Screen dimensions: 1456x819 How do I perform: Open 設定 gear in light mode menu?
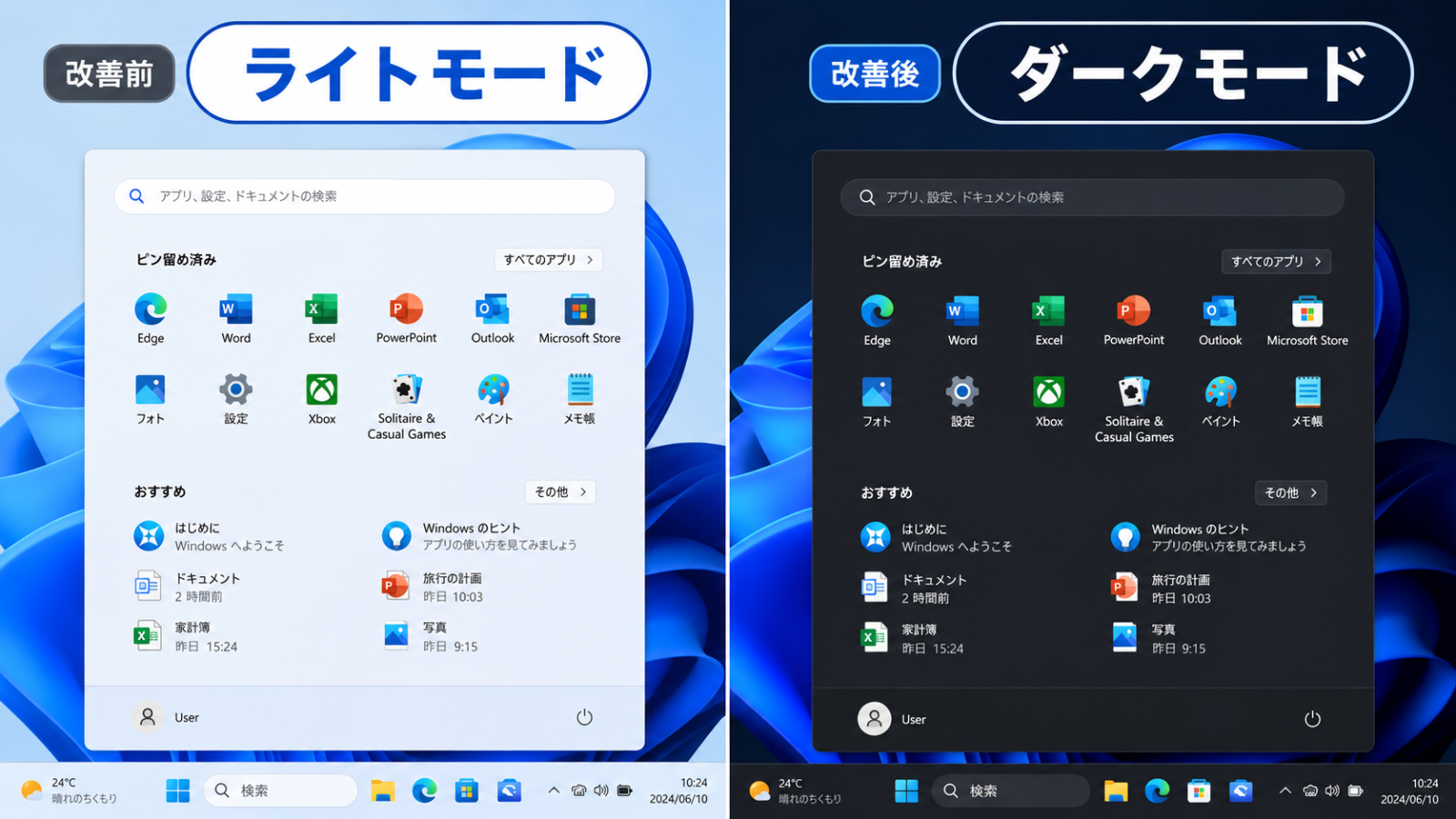point(236,399)
